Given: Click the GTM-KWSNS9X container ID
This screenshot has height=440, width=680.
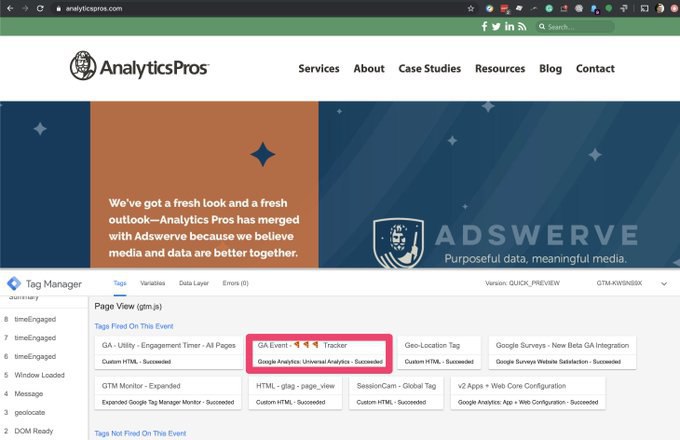Looking at the screenshot, I should point(619,283).
